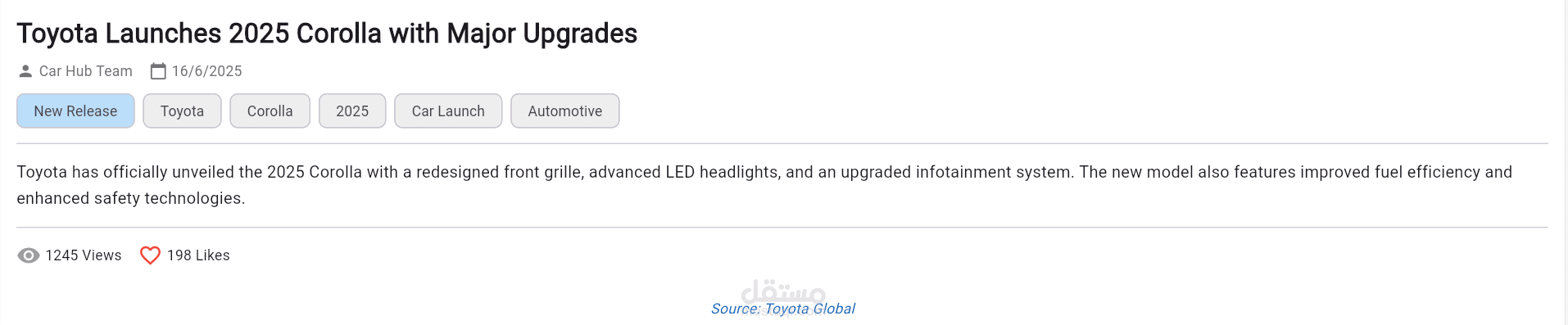Click the Car Hub Team author name
This screenshot has width=1568, height=325.
[x=86, y=71]
